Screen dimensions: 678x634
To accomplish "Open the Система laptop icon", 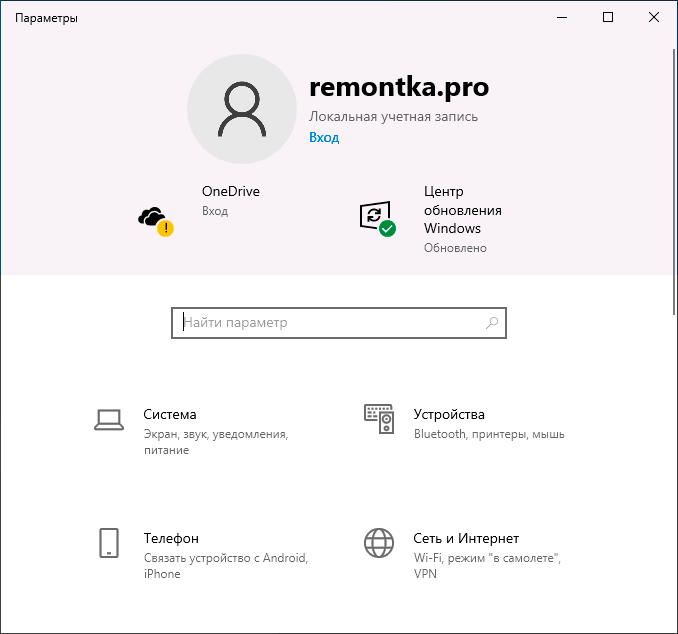I will coord(109,420).
